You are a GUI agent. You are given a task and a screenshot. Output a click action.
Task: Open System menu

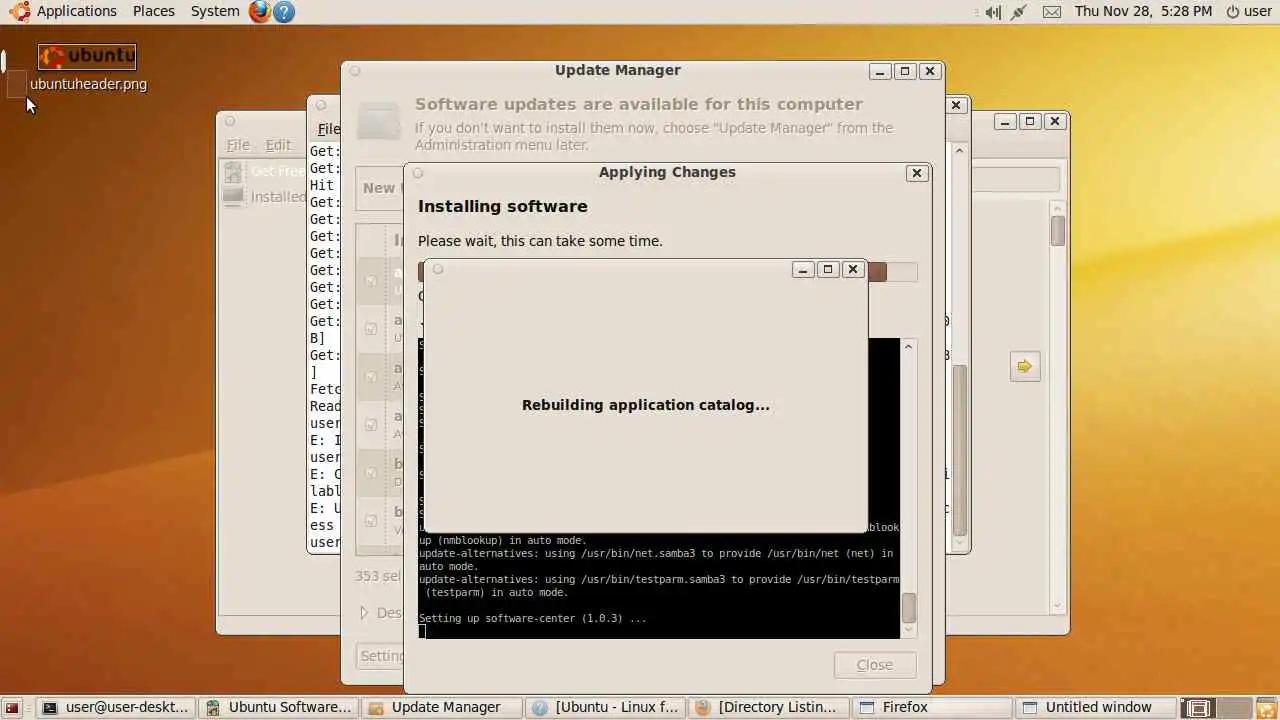(215, 11)
